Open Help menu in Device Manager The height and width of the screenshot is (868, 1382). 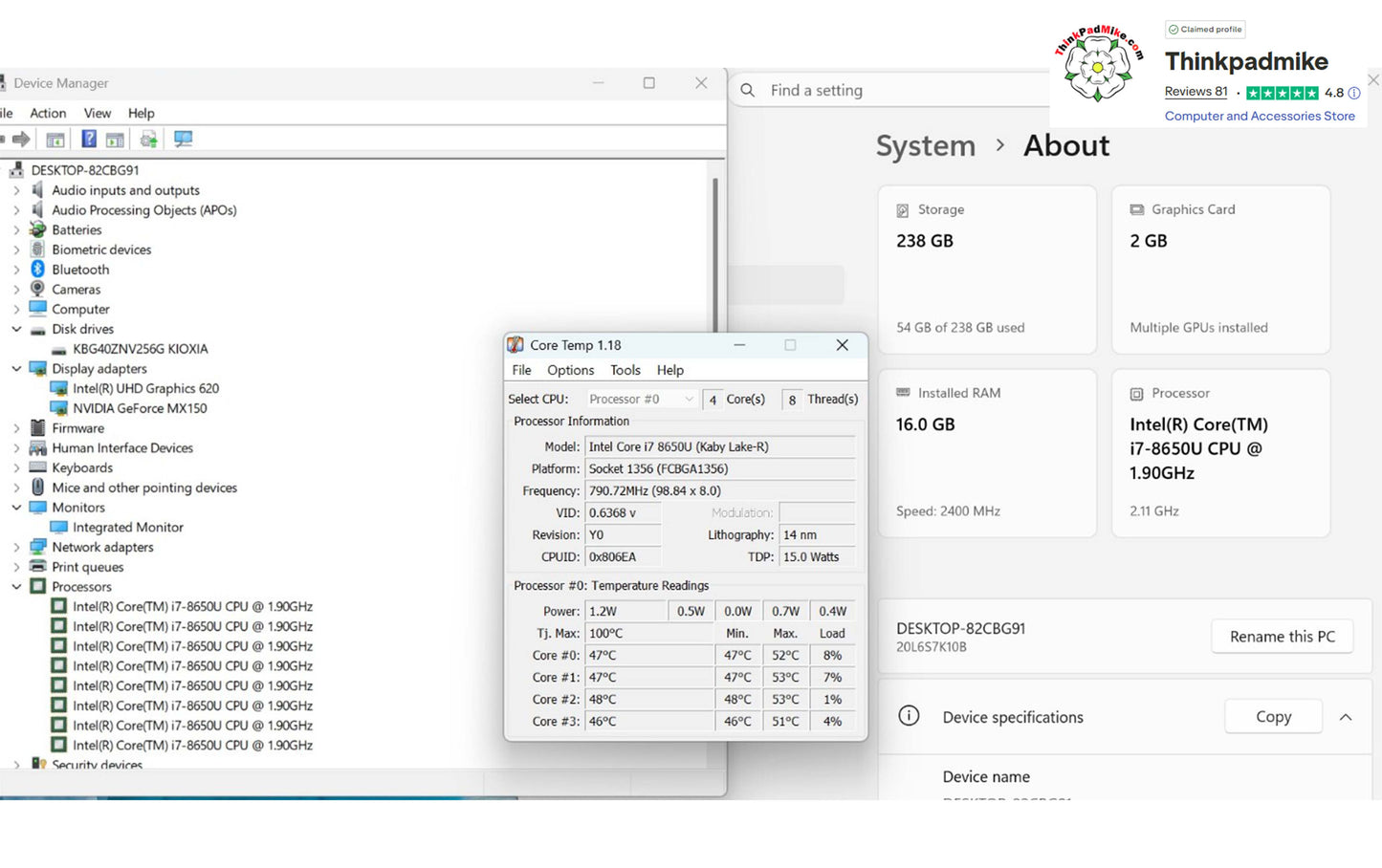coord(141,113)
